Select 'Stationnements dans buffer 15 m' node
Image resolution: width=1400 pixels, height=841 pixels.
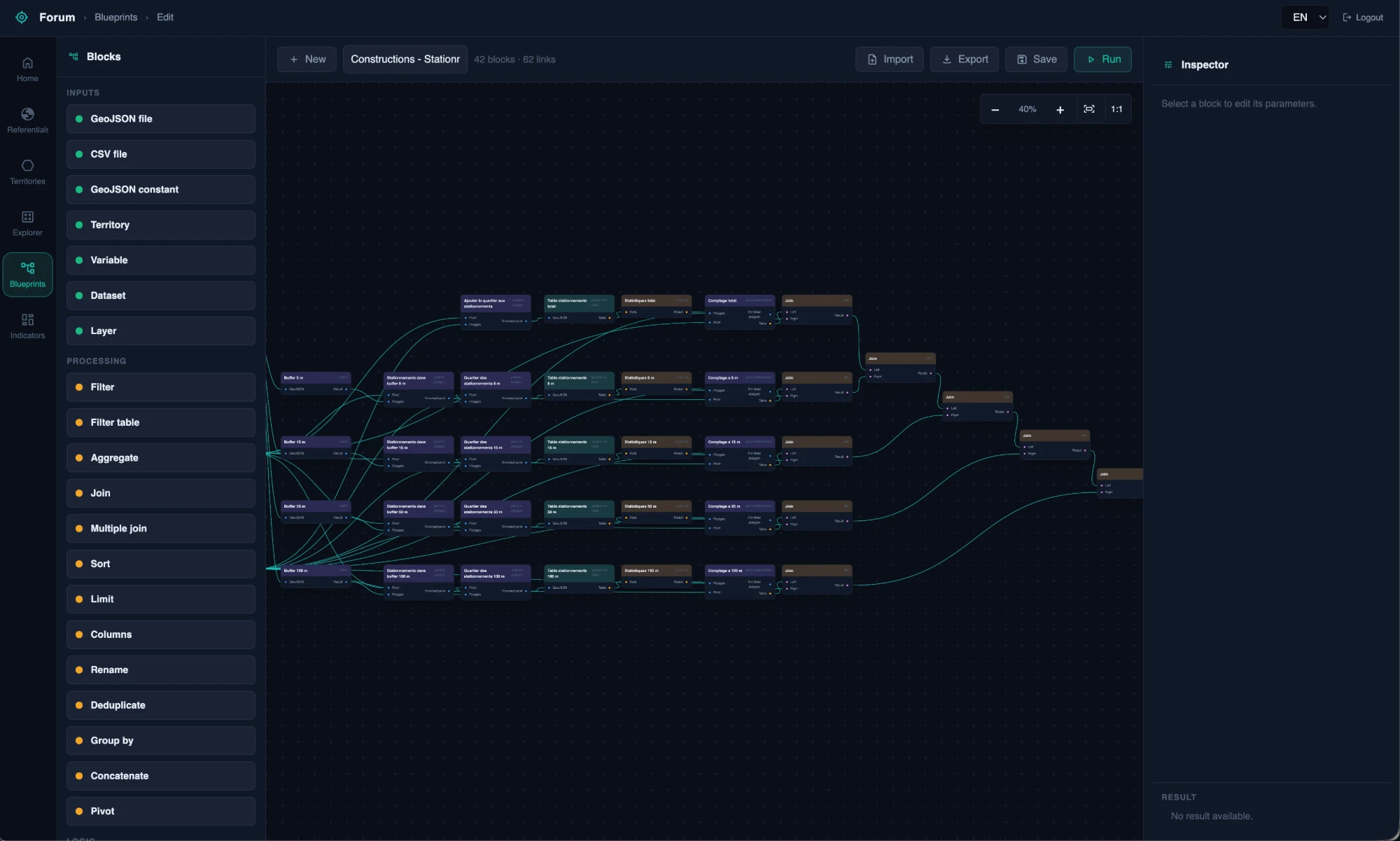[x=419, y=453]
